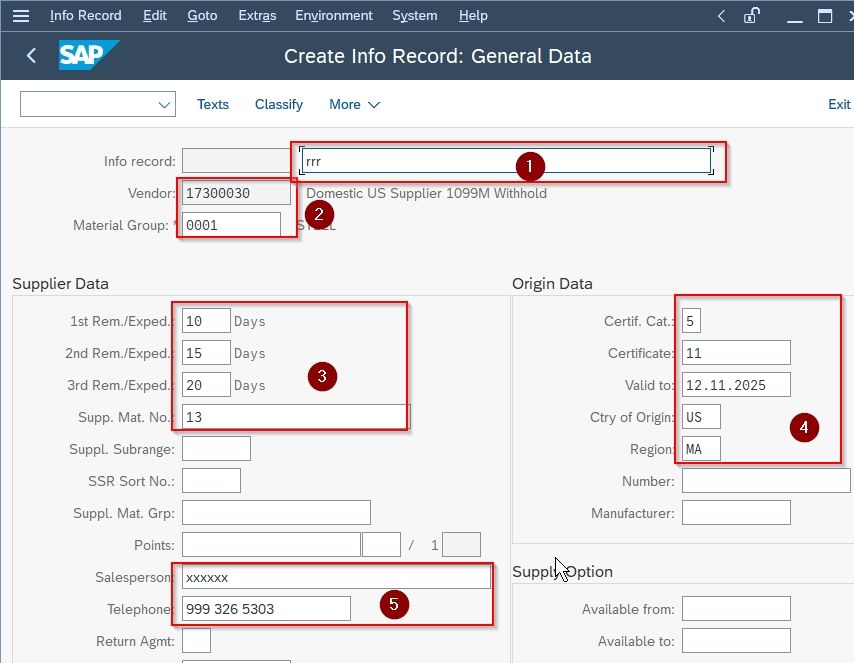
Task: Click the Vendor field 17300030
Action: (x=236, y=193)
